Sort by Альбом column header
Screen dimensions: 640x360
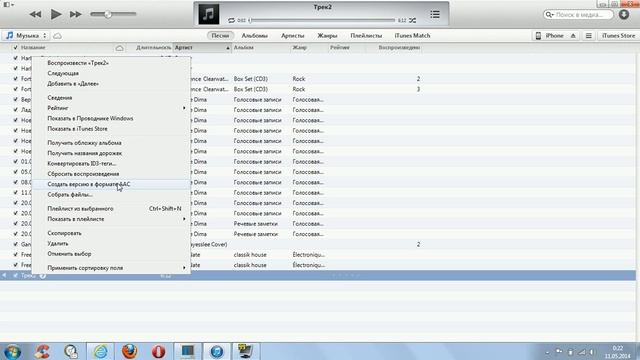pyautogui.click(x=260, y=47)
